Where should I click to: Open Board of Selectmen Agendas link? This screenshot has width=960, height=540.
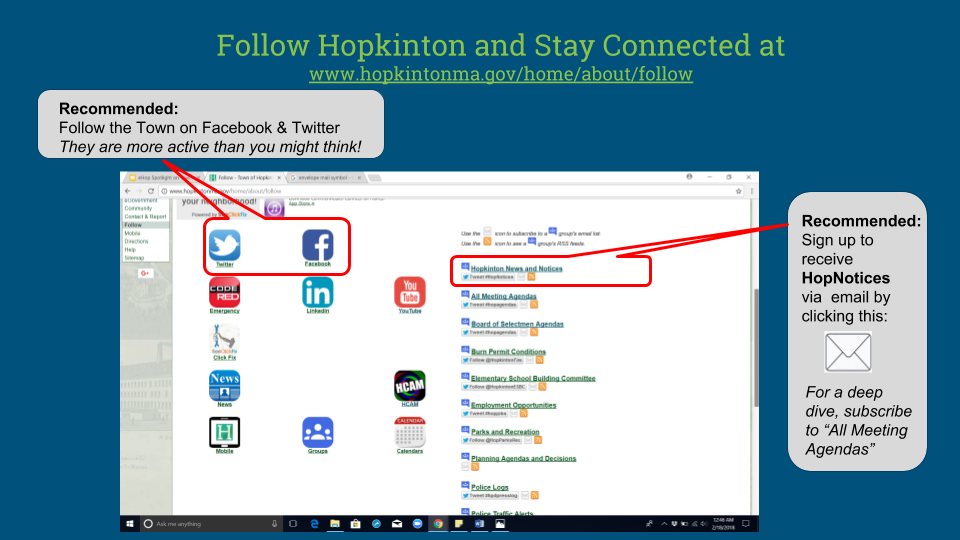pyautogui.click(x=517, y=324)
